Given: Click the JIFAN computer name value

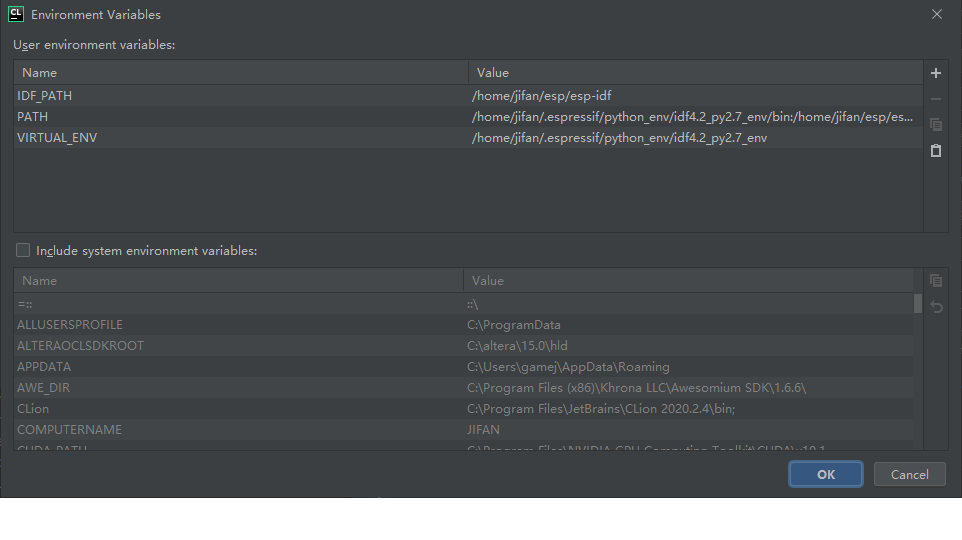Looking at the screenshot, I should coord(483,430).
